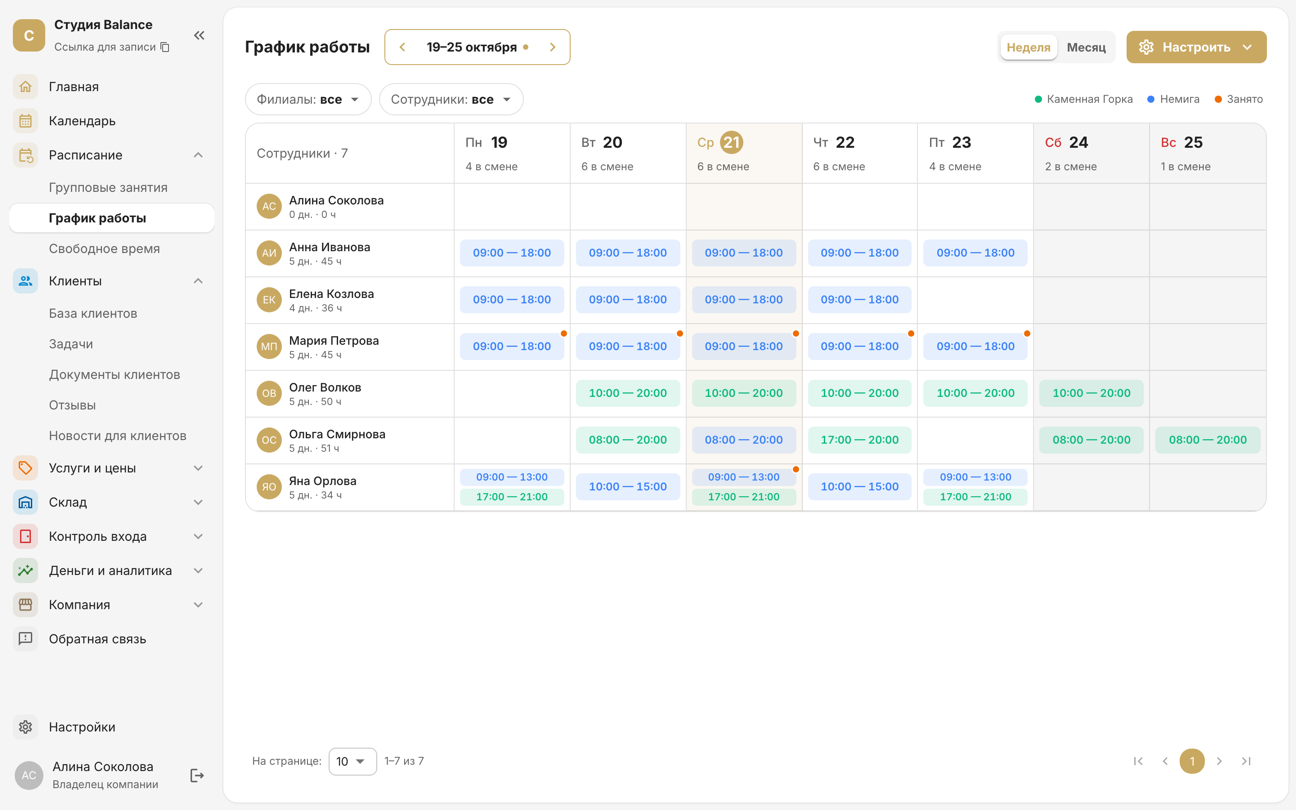Image resolution: width=1296 pixels, height=810 pixels.
Task: Open the Календарь icon in sidebar
Action: (26, 121)
